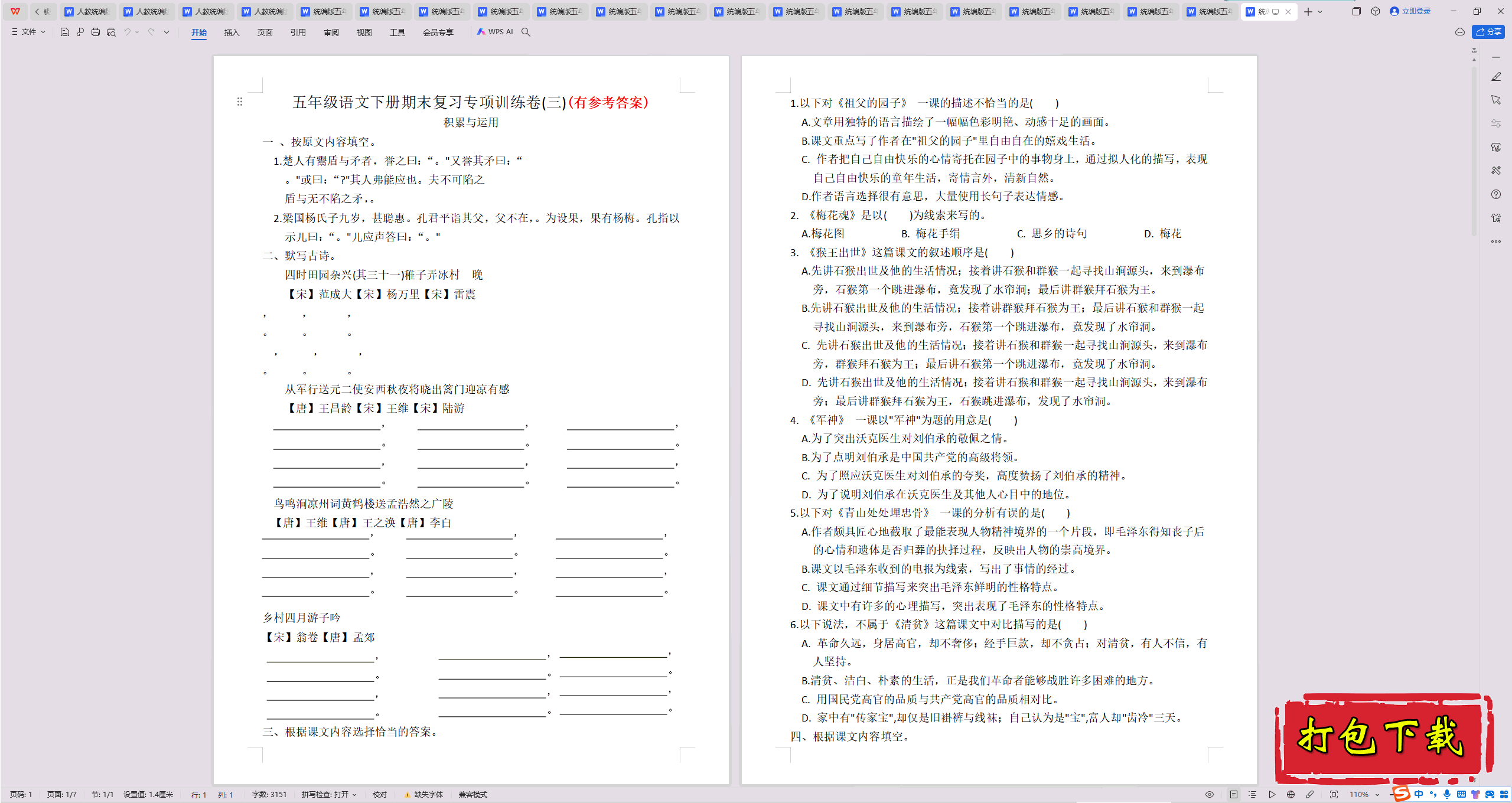Click the 兼容模式 status bar label
The image size is (1512, 803).
[473, 795]
